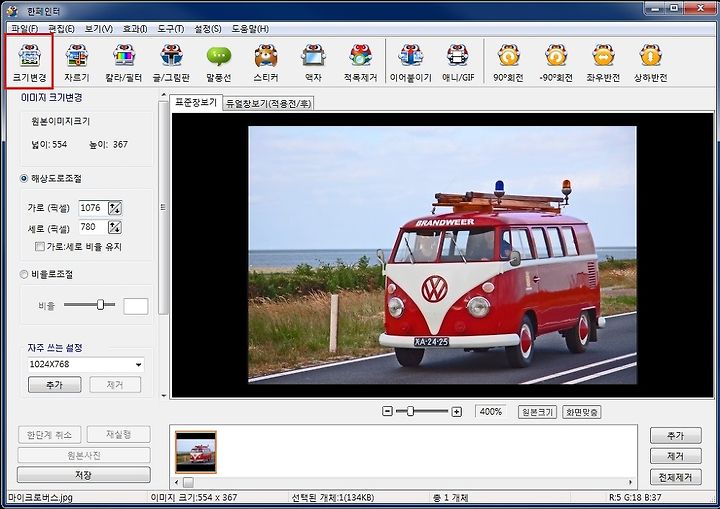Click the 원본크기 original size button
Screen dimensions: 720x509
point(537,412)
